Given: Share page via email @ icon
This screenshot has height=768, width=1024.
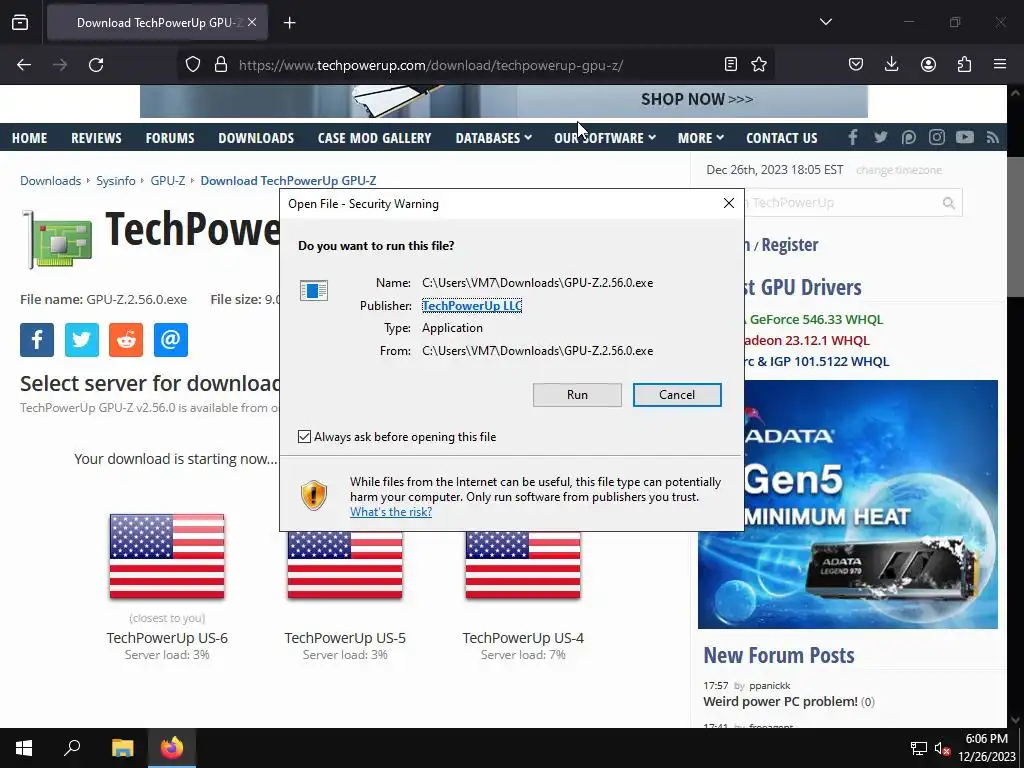Looking at the screenshot, I should click(170, 340).
